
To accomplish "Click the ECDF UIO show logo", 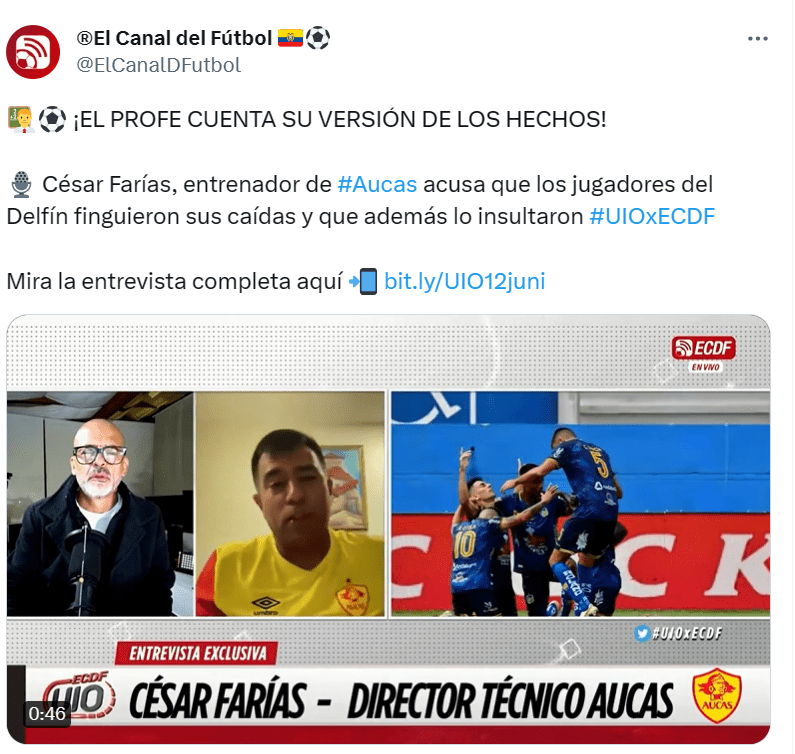I will [79, 695].
